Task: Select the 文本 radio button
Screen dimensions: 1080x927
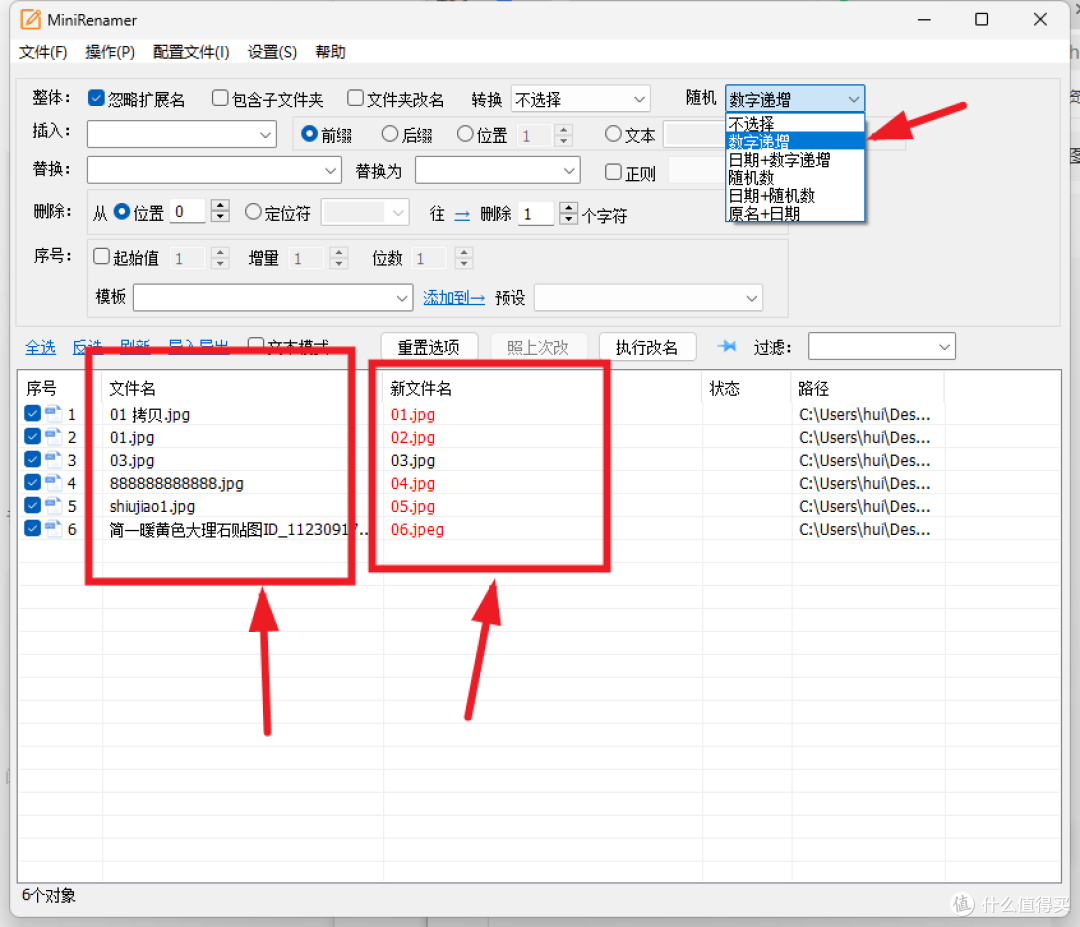Action: tap(613, 134)
